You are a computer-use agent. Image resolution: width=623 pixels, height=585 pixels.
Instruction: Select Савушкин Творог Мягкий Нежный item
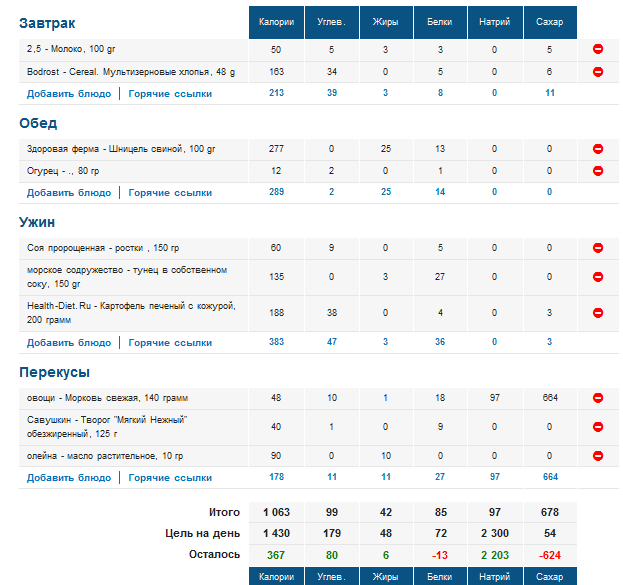pyautogui.click(x=107, y=427)
